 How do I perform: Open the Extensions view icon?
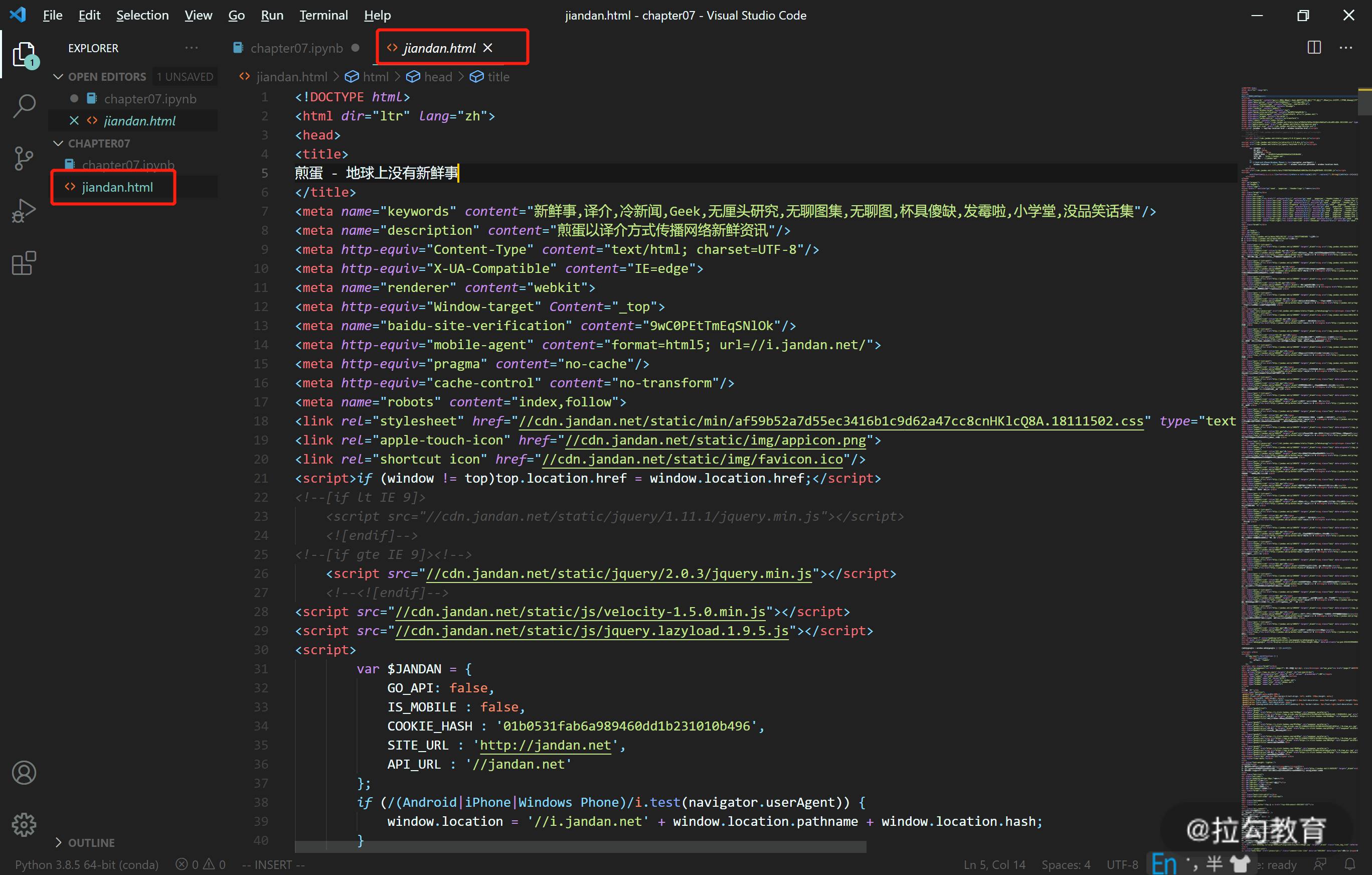[x=24, y=263]
